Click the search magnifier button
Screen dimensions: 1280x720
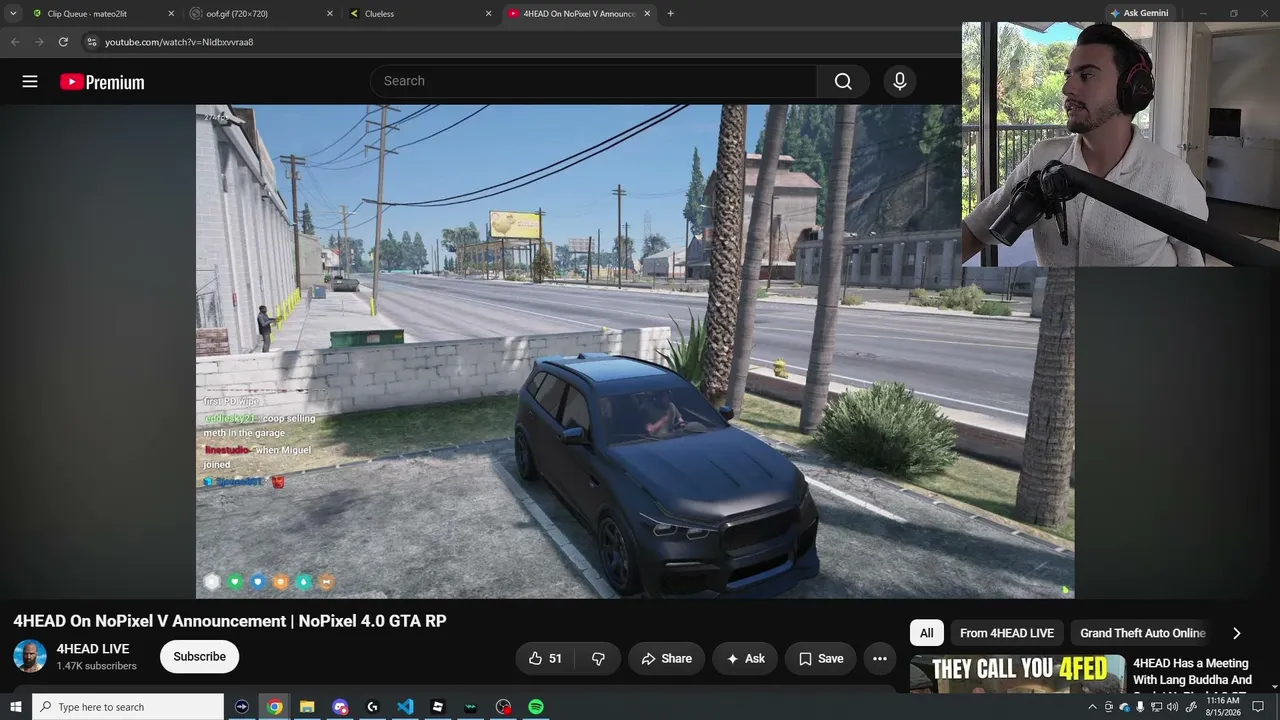tap(843, 81)
